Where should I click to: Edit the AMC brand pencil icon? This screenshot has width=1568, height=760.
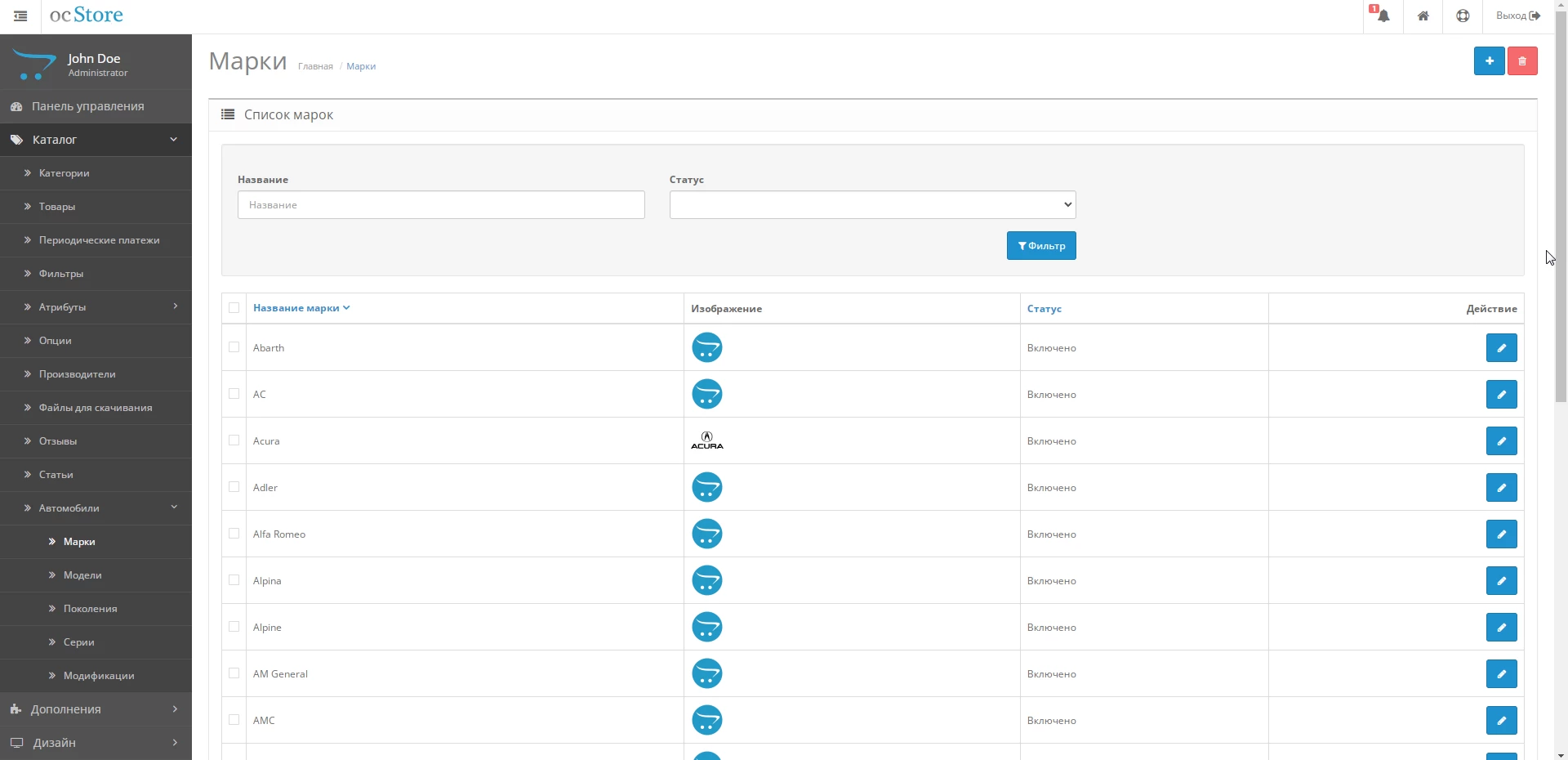(1501, 720)
